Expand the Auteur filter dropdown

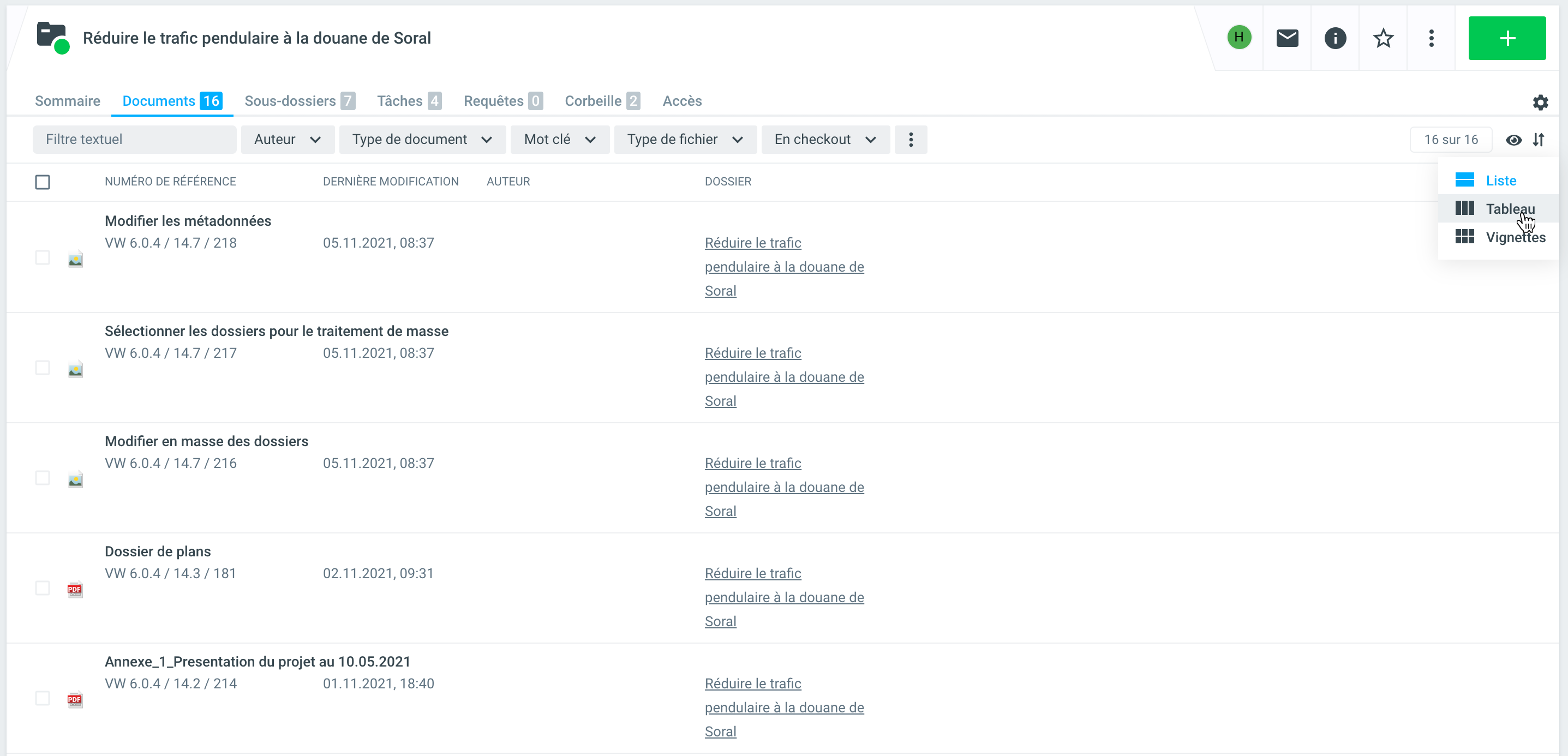pos(288,140)
